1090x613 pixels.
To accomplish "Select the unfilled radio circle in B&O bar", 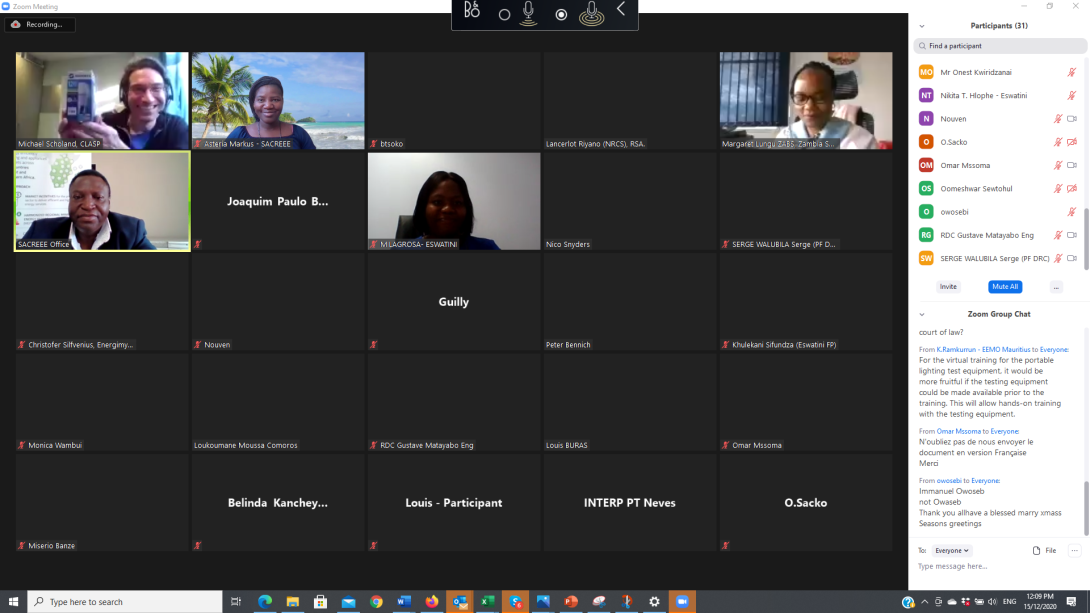I will [505, 15].
